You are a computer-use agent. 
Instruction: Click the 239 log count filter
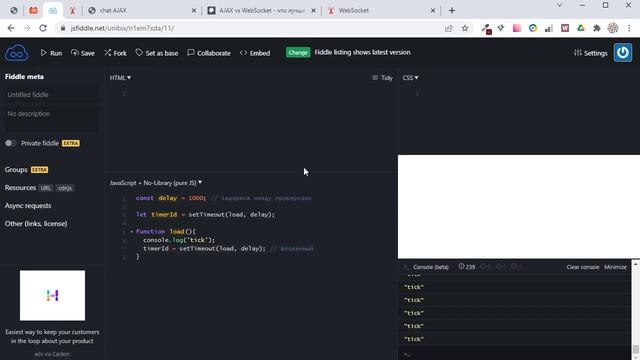point(467,267)
